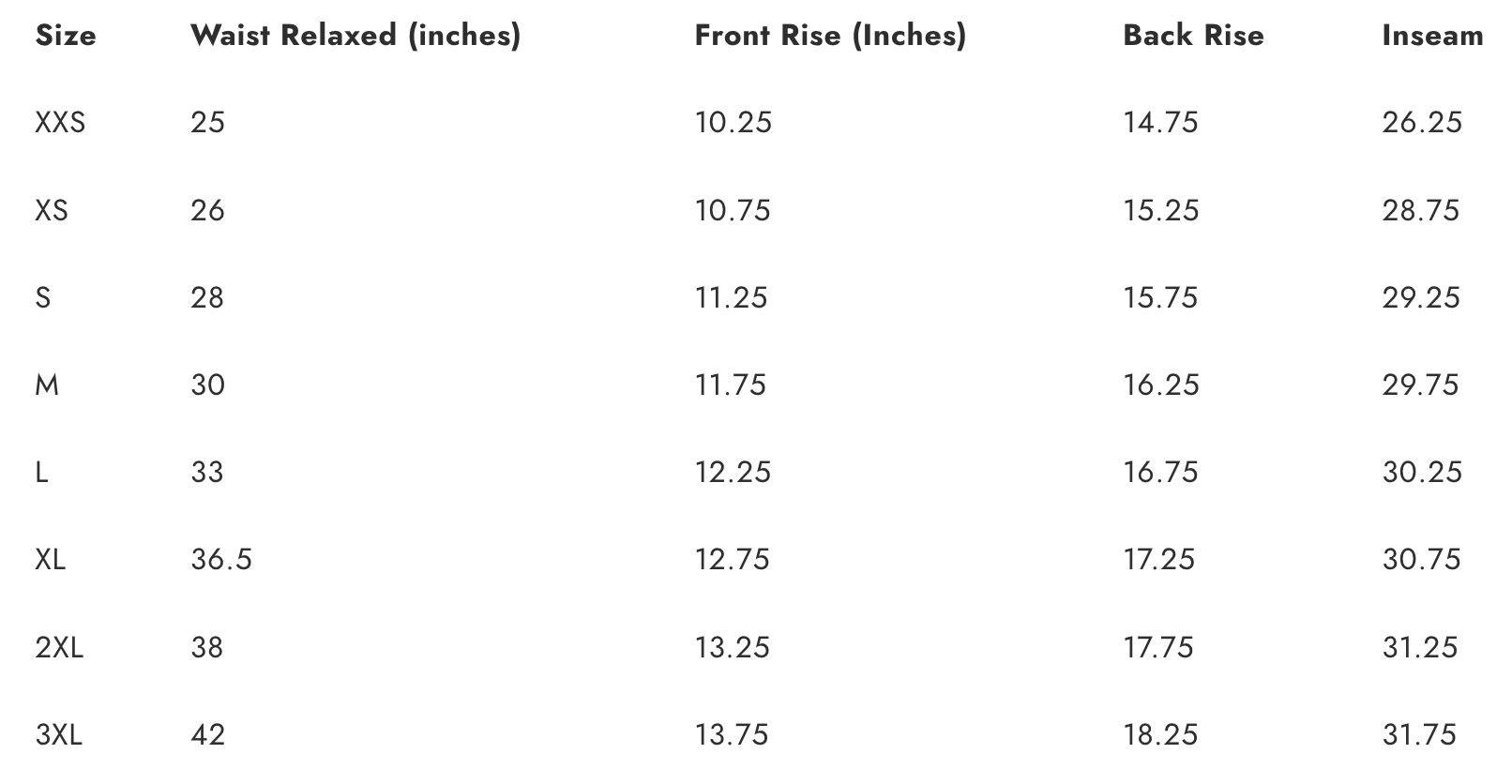Screen dimensions: 1512x784
Task: Click inseam value 26.25
Action: tap(1421, 123)
